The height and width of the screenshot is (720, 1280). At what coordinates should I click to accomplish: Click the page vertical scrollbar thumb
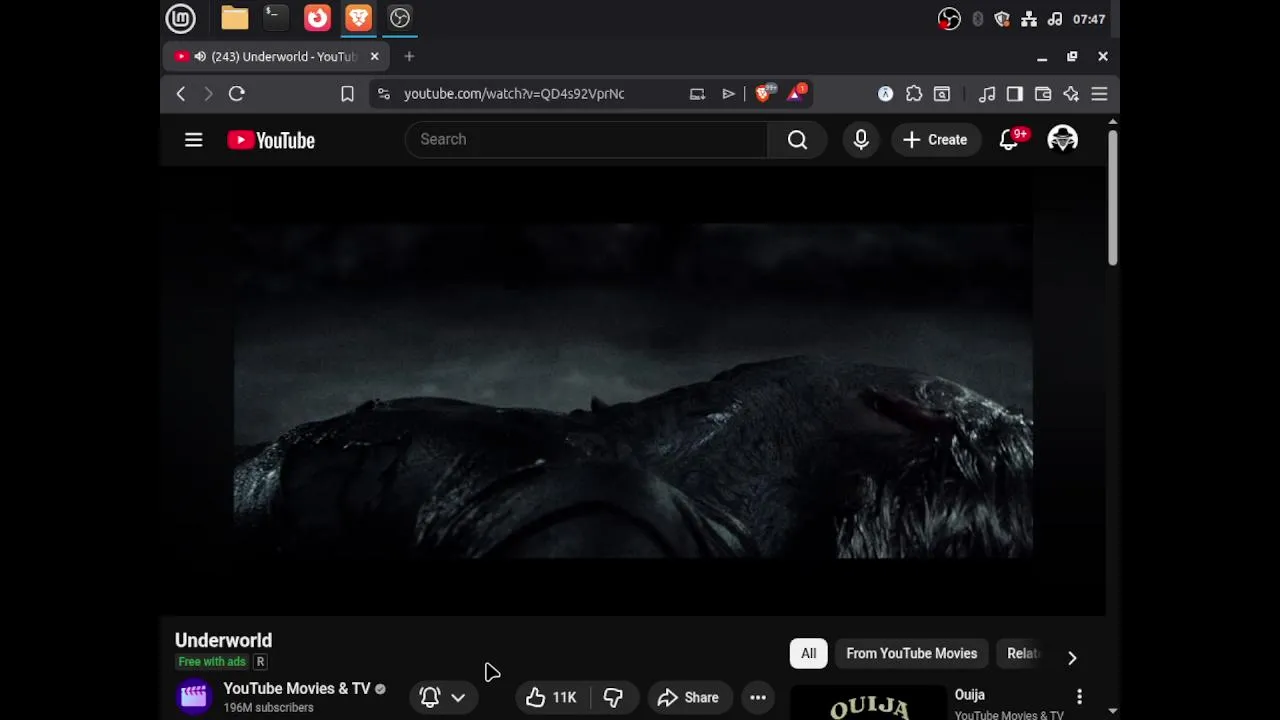[1112, 197]
